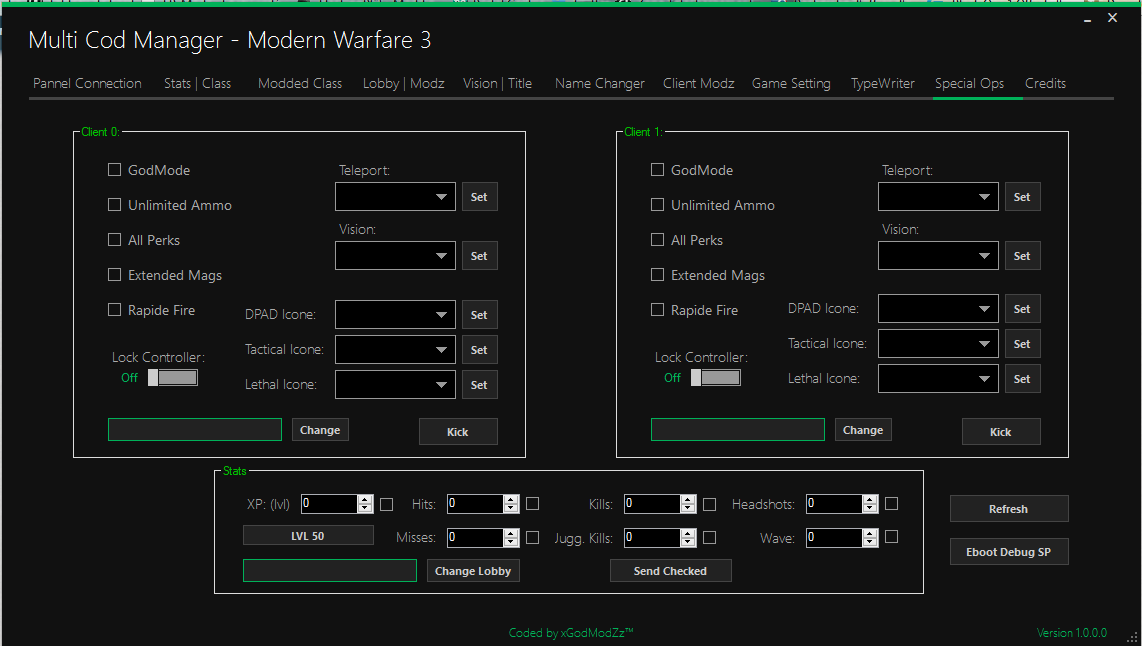Open Client 1 Vision dropdown
Image resolution: width=1142 pixels, height=646 pixels.
pos(938,256)
